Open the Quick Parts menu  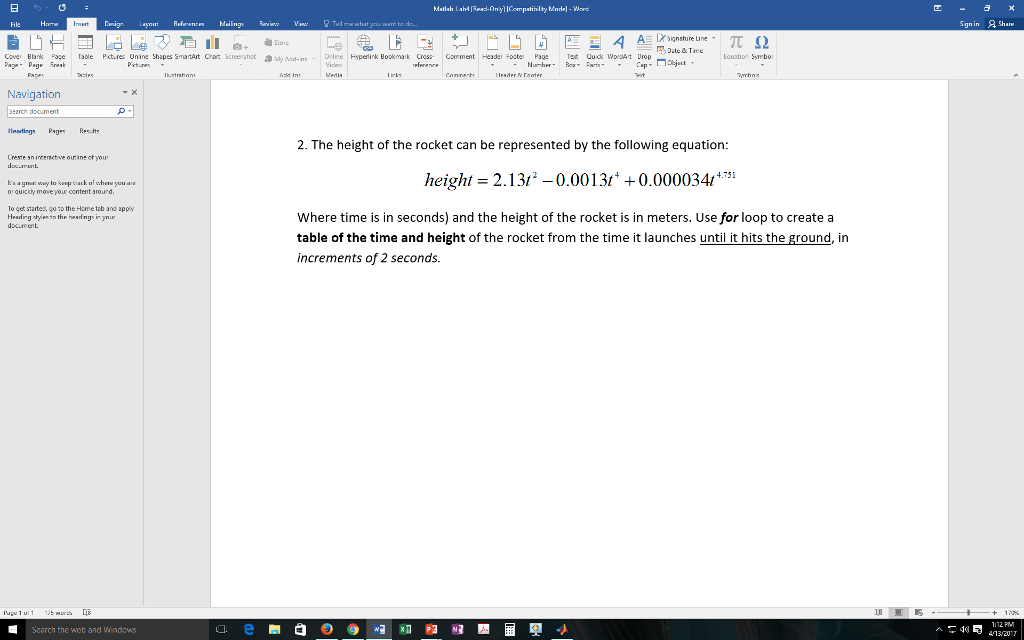coord(594,51)
